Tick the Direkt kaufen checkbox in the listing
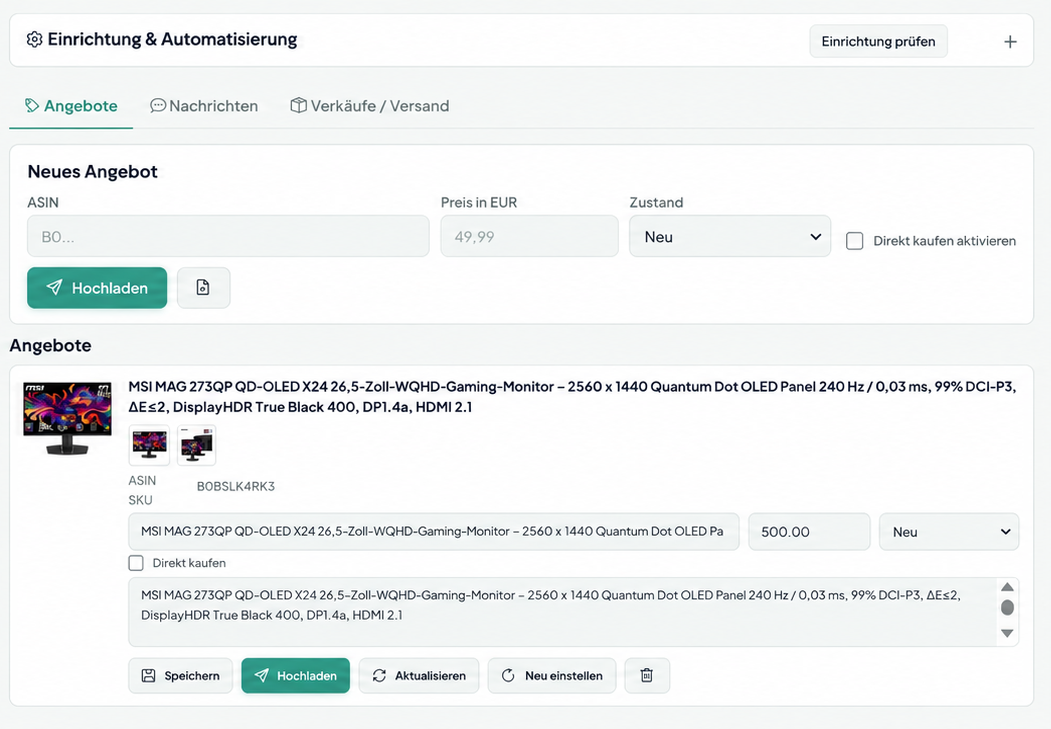Screen dimensions: 1051x729 pos(136,563)
